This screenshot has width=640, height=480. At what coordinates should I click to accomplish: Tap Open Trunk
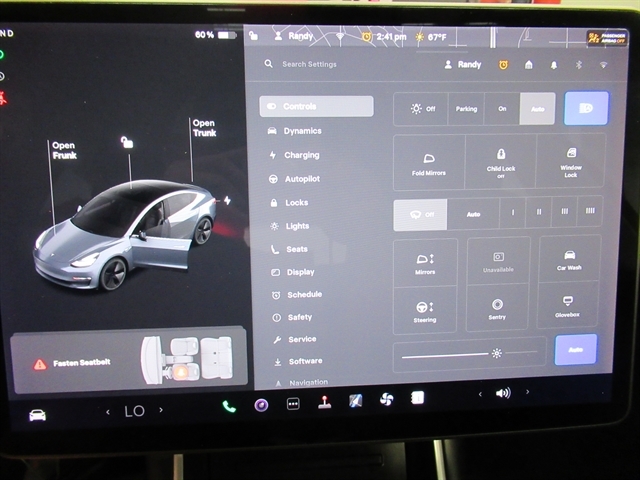204,128
